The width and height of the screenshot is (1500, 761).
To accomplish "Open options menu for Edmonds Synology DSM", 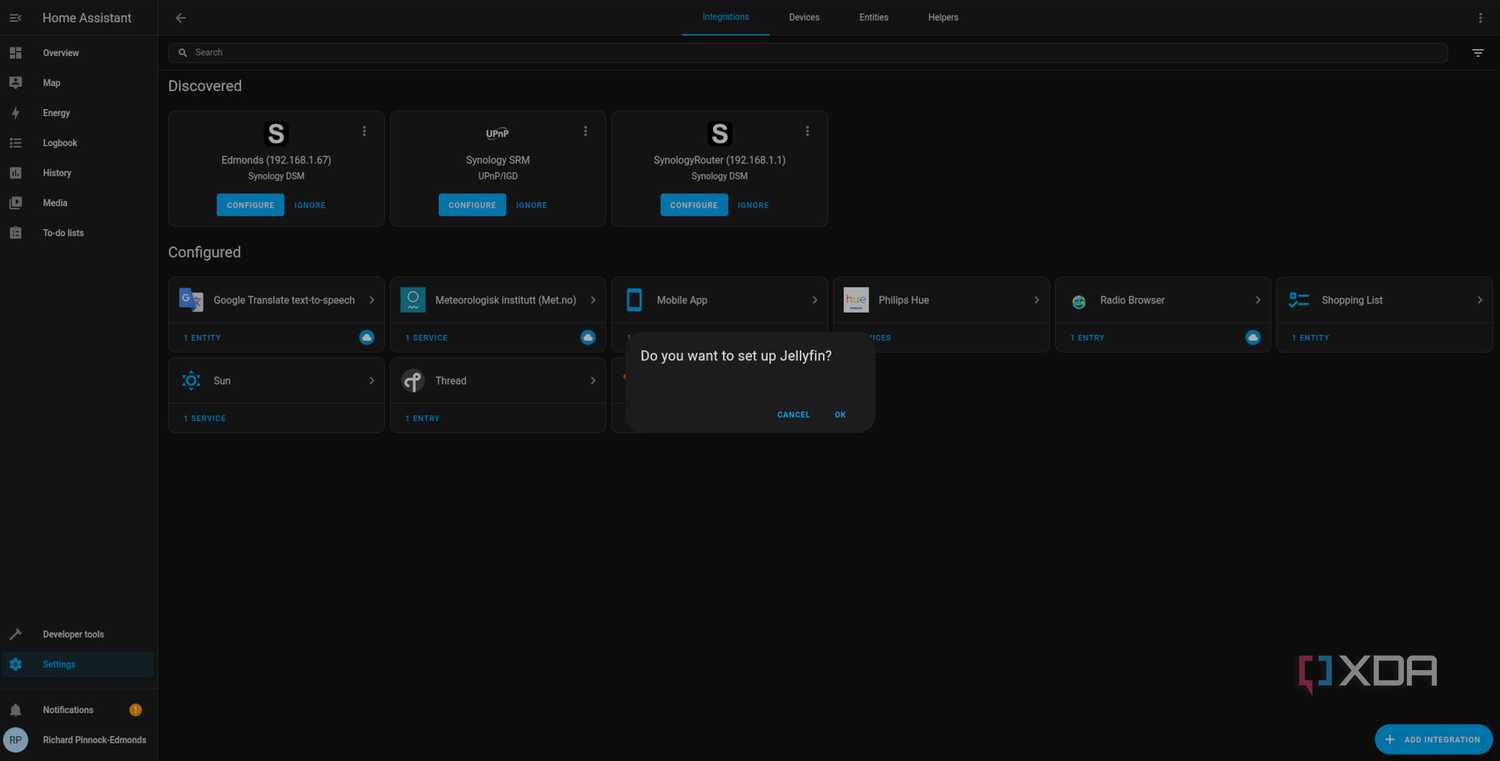I will (x=364, y=131).
